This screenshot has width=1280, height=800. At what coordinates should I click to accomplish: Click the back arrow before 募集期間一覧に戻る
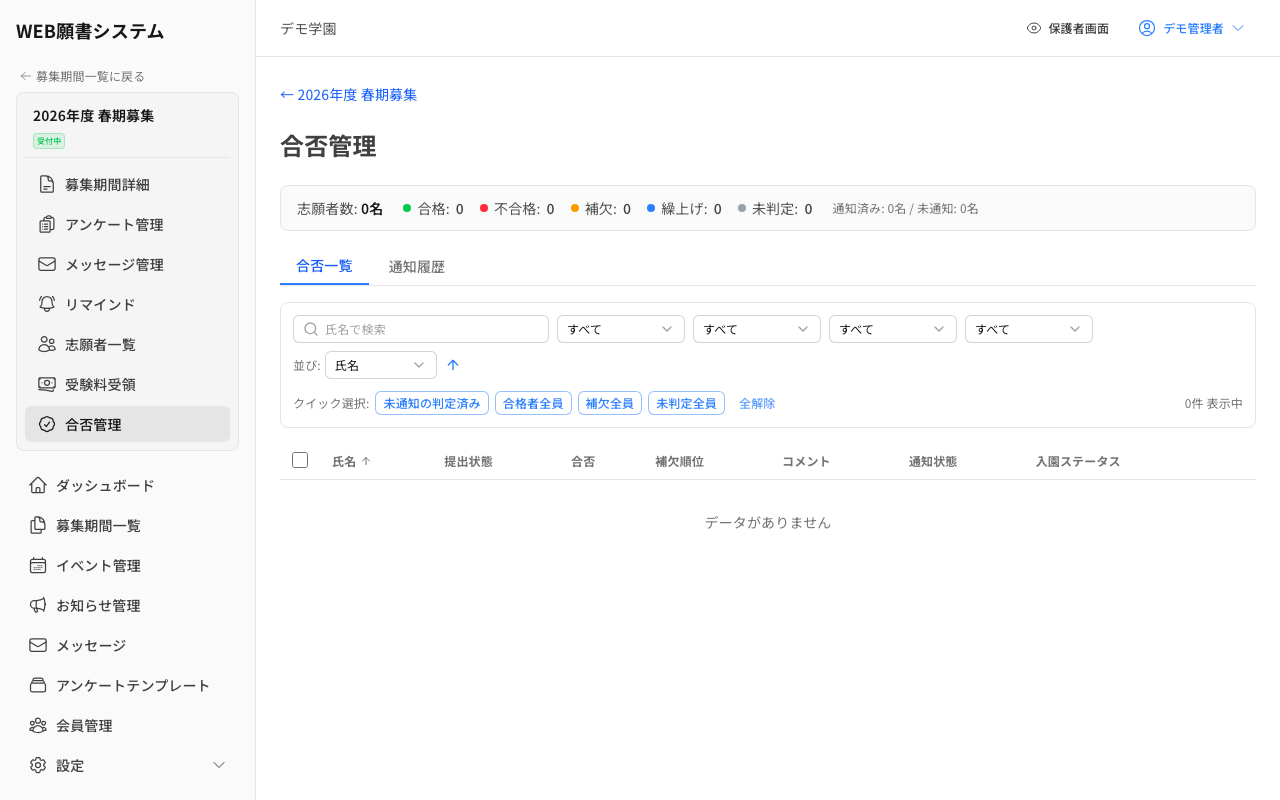[26, 76]
